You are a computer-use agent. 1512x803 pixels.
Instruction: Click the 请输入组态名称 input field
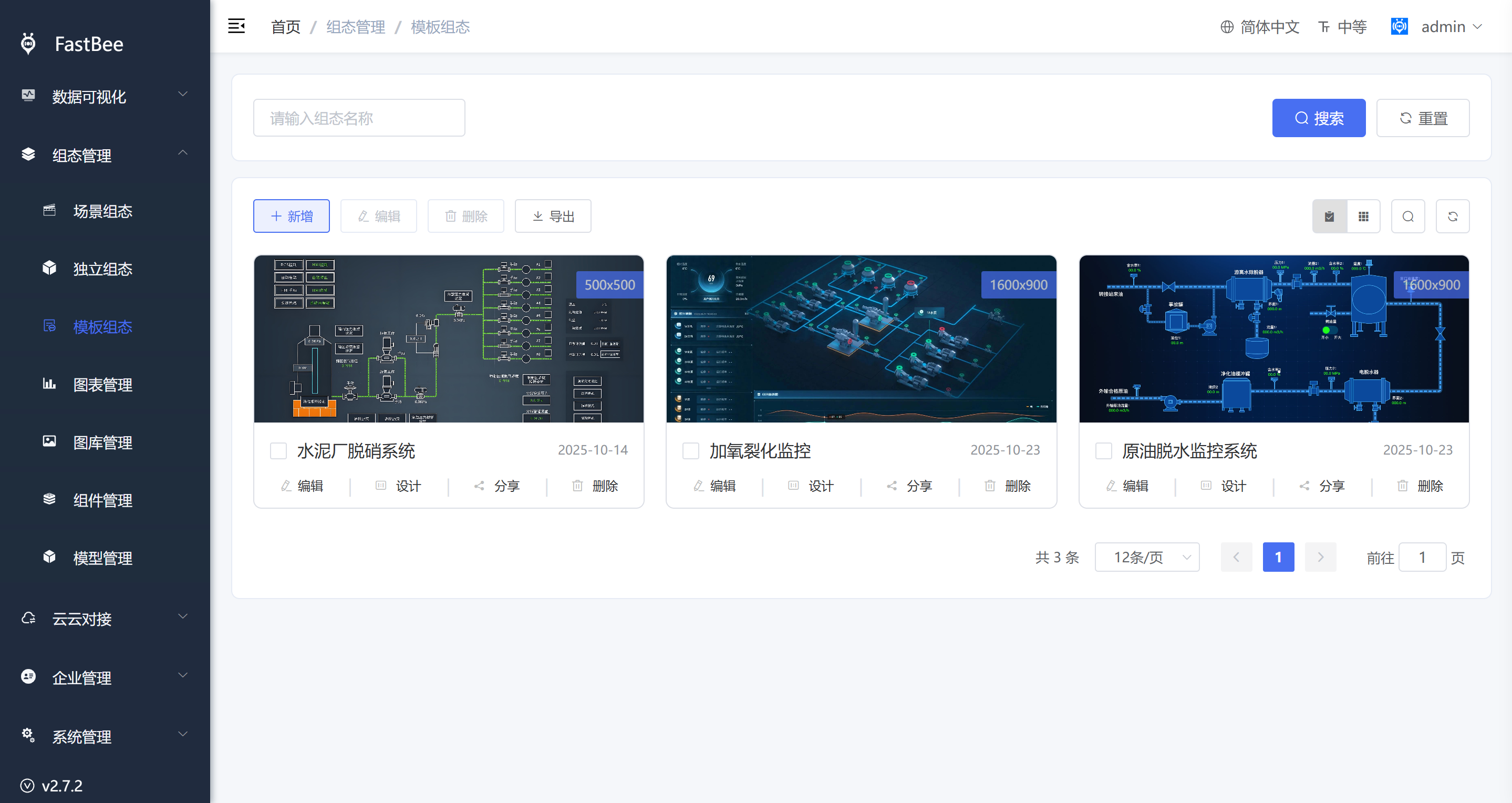[359, 118]
